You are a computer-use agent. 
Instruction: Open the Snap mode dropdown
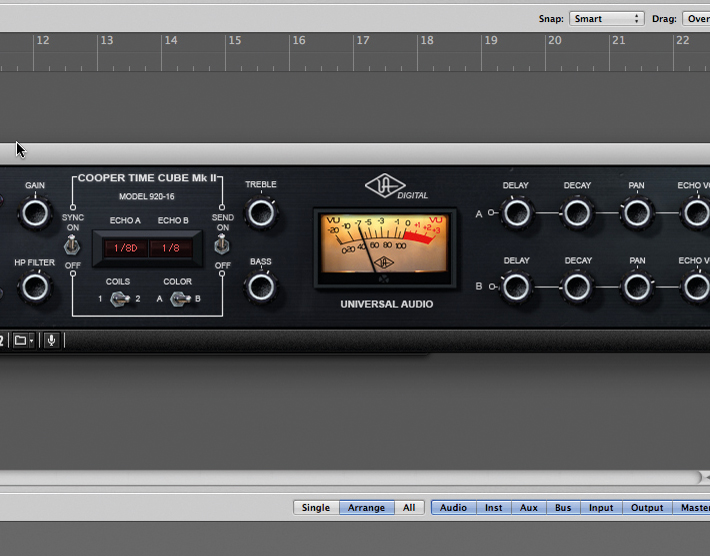(606, 19)
